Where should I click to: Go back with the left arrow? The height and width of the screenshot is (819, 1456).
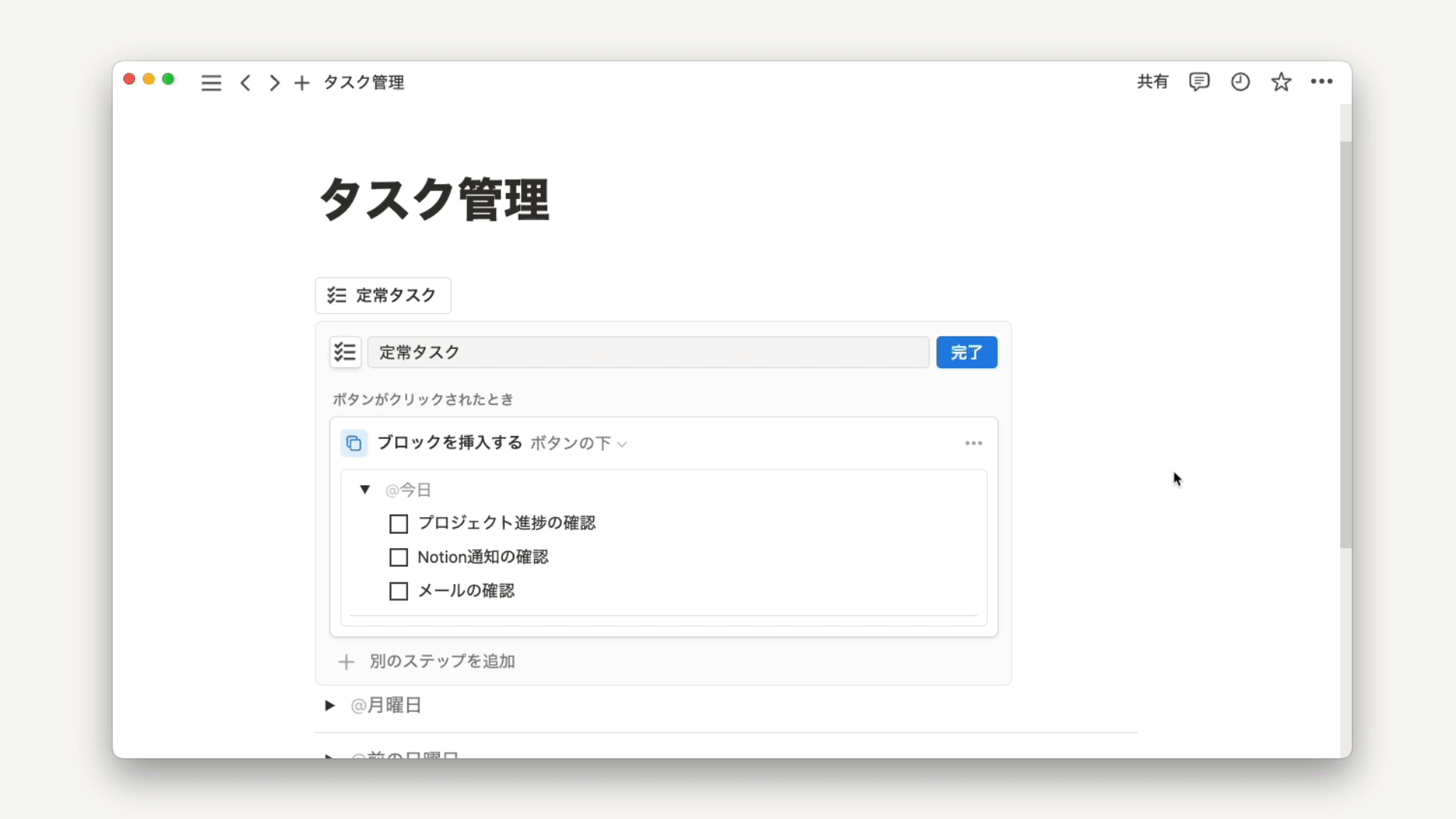pos(245,83)
